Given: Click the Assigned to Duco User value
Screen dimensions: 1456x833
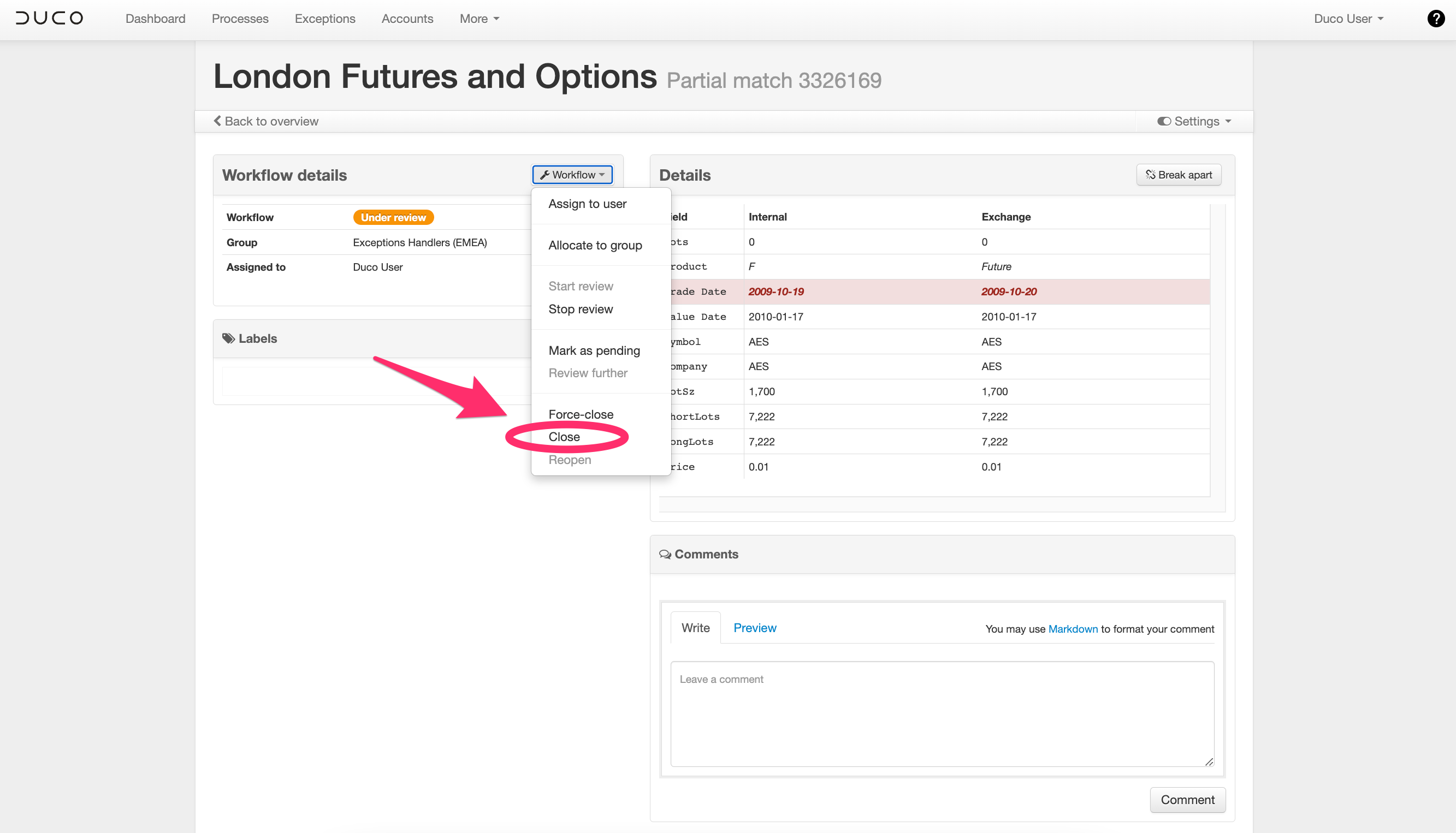Looking at the screenshot, I should 378,267.
